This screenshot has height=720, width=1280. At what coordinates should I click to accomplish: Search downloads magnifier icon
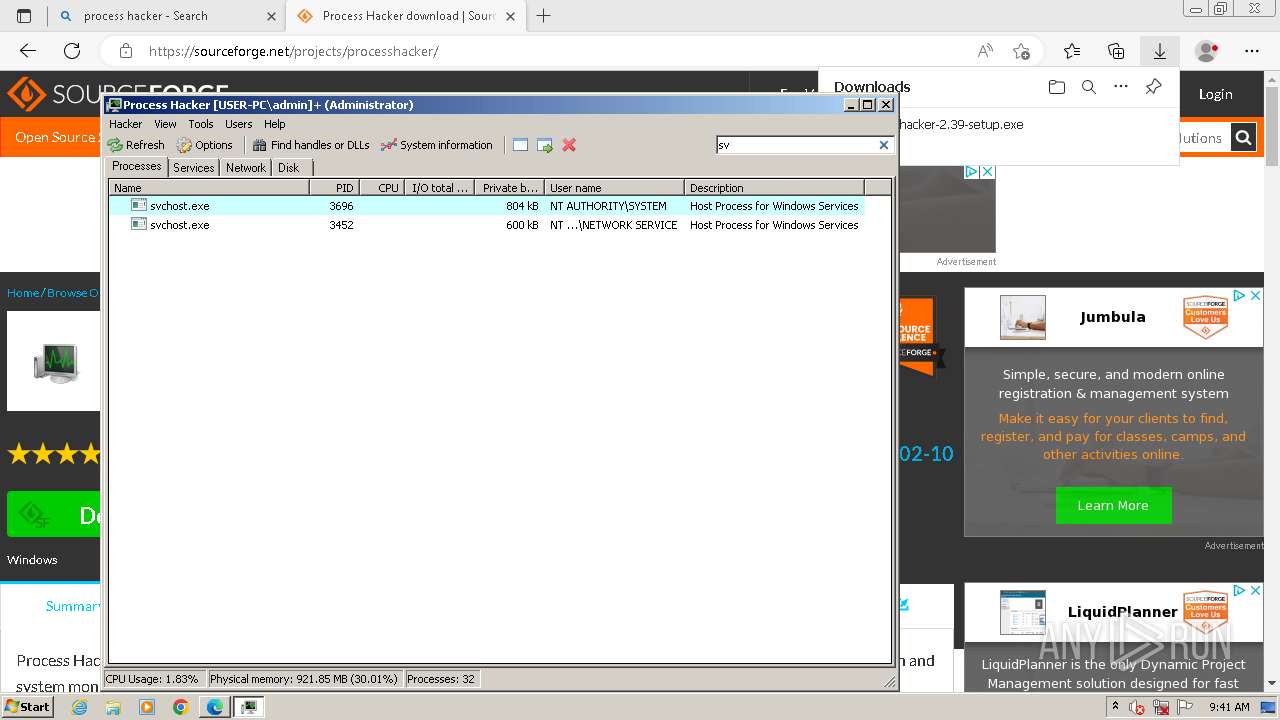(x=1089, y=87)
